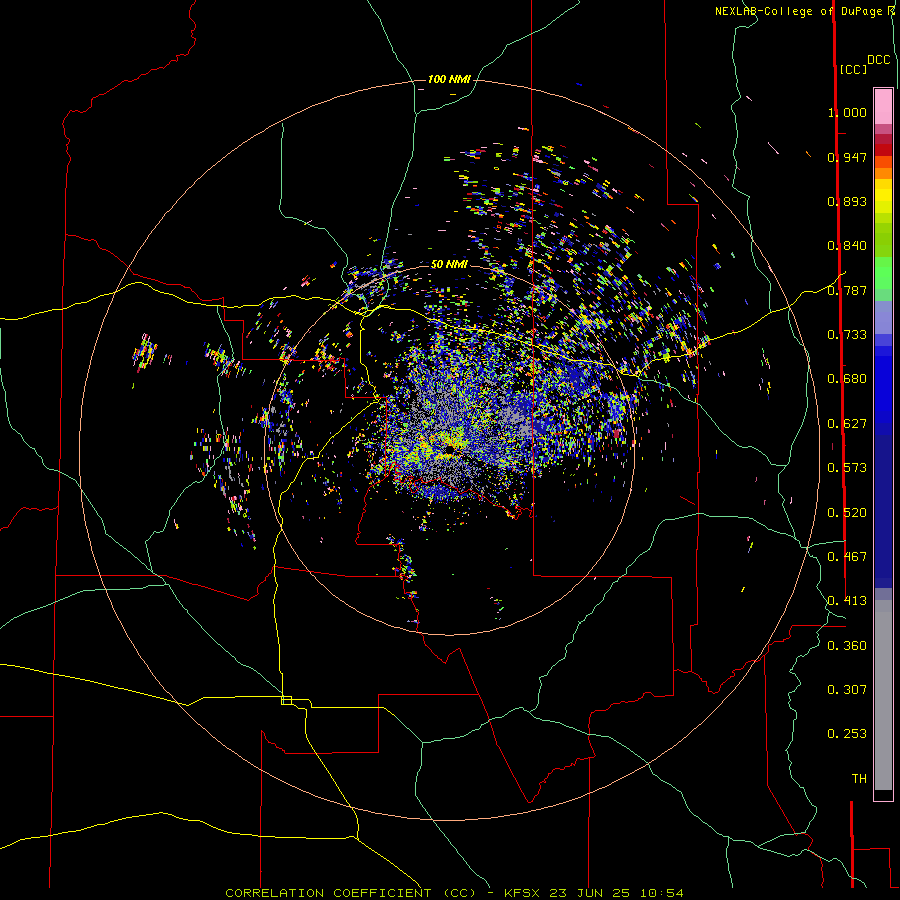Pick the red band in the color scale

883,149
